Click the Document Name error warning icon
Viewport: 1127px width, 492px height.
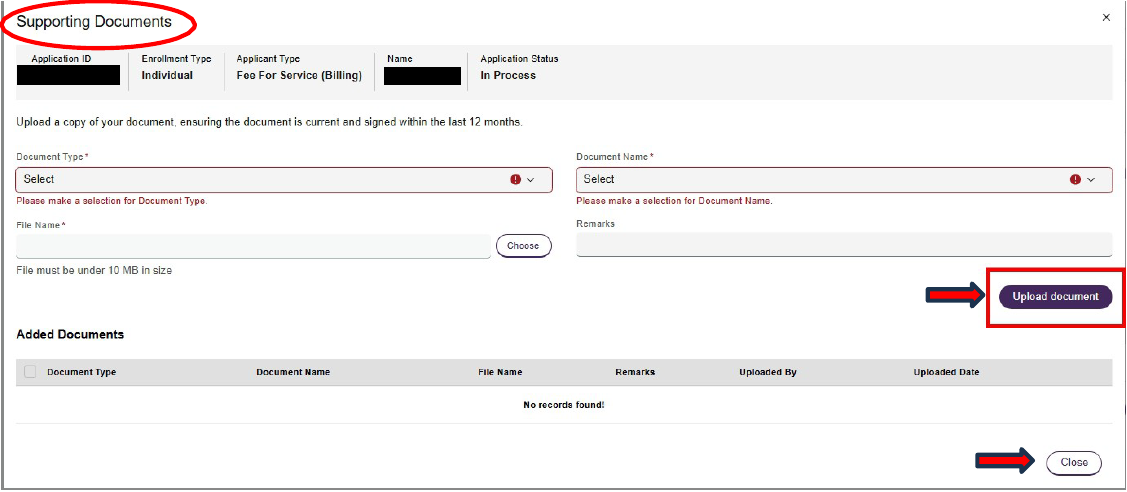pyautogui.click(x=1075, y=180)
